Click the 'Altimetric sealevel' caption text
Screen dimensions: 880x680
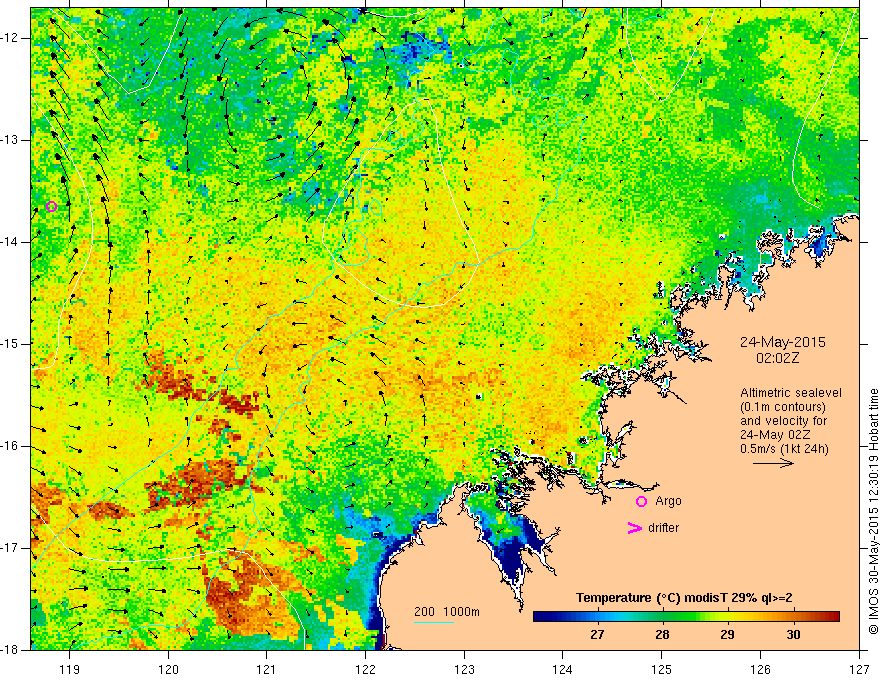791,393
